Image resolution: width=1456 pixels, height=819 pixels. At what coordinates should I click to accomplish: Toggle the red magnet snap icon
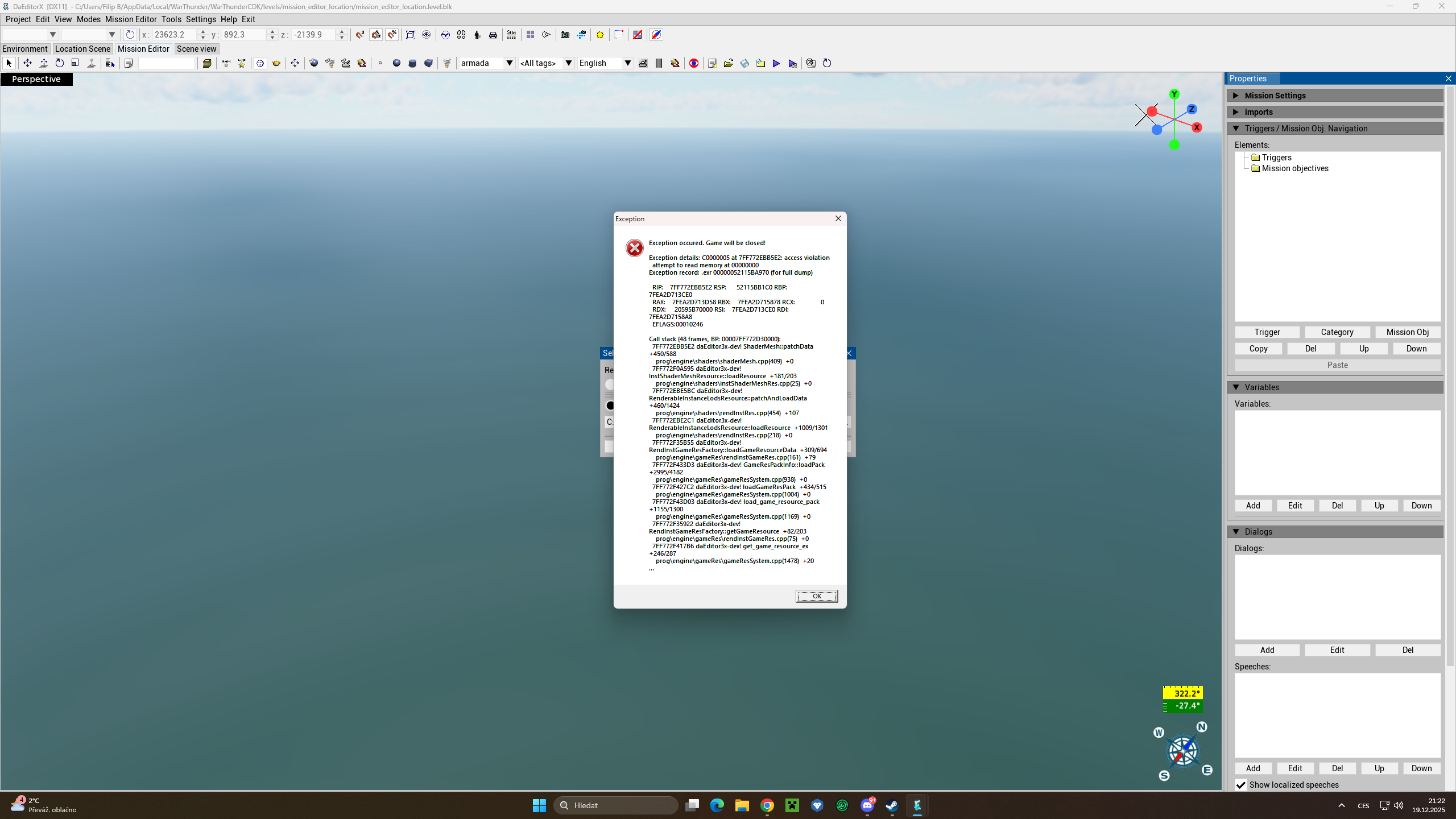(x=360, y=35)
